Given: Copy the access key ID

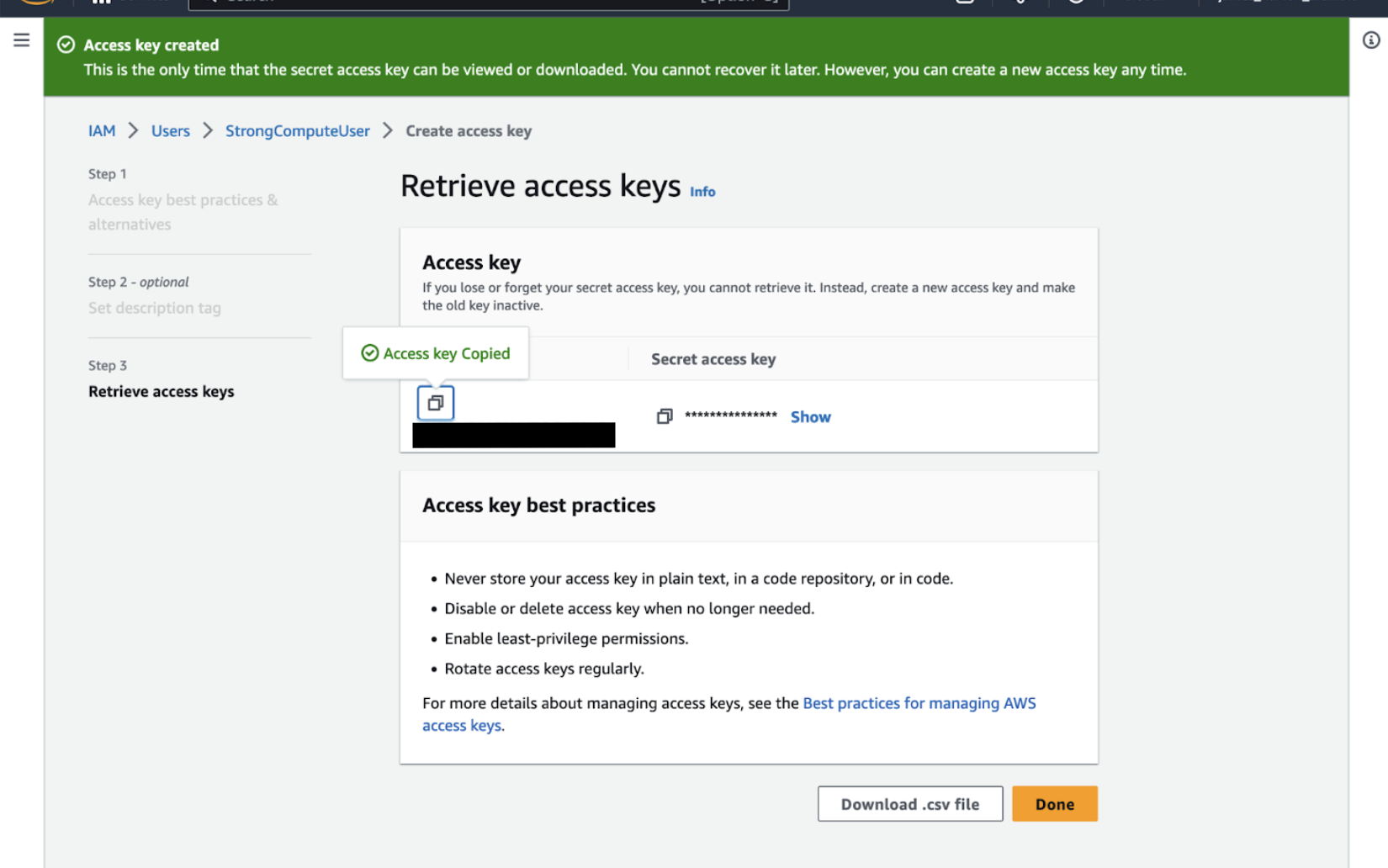Looking at the screenshot, I should 436,403.
